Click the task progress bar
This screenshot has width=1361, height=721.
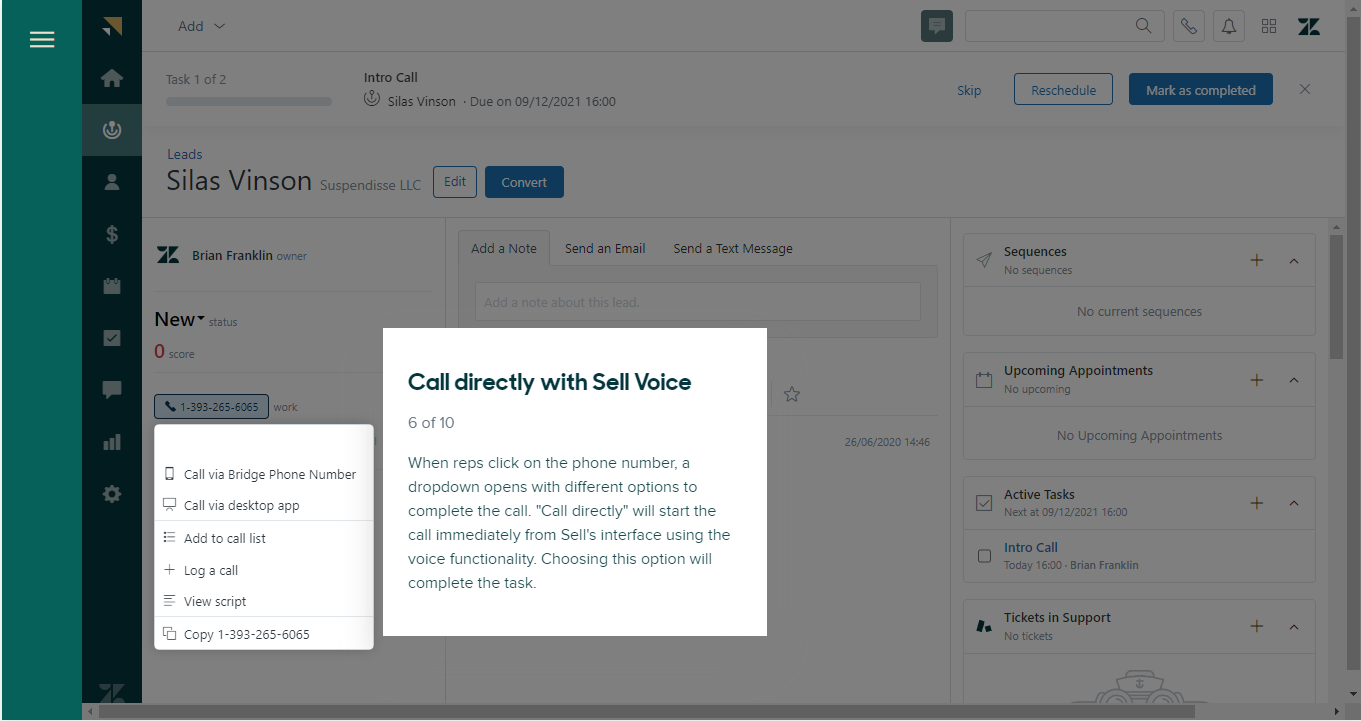[249, 101]
